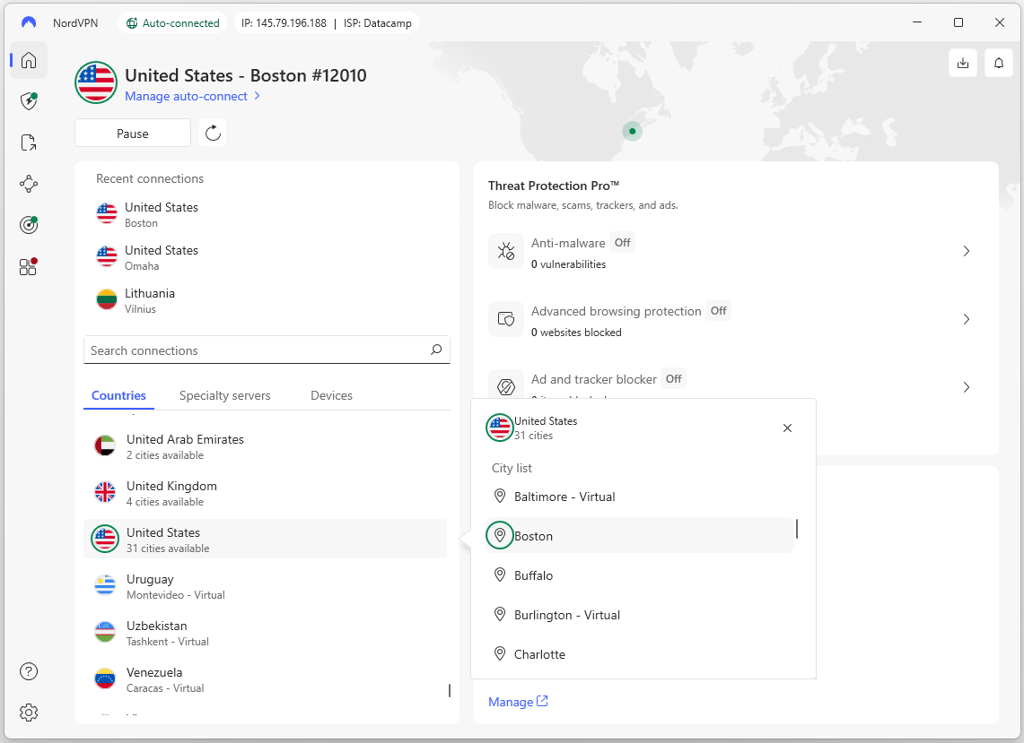The image size is (1024, 743).
Task: Open the Manage external link
Action: point(518,702)
